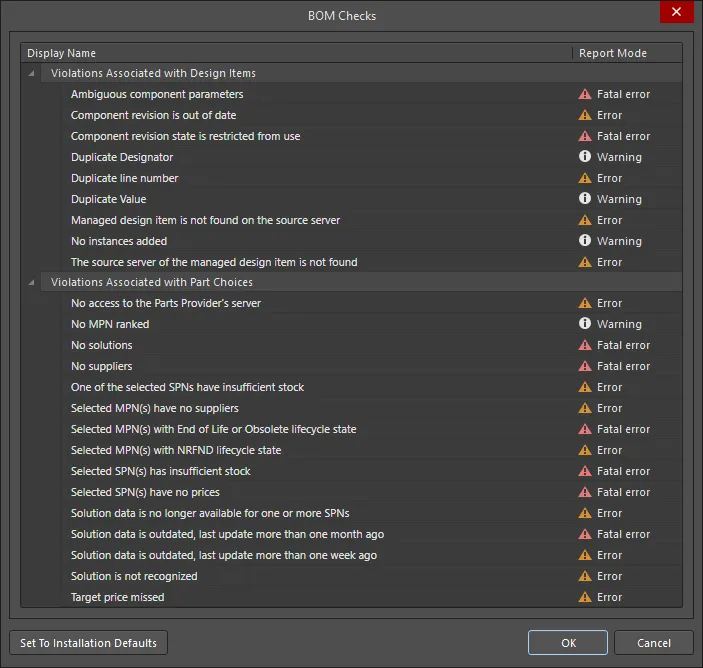Select 'Selected MPN(s) with NRFND lifecycle state' row

click(372, 450)
